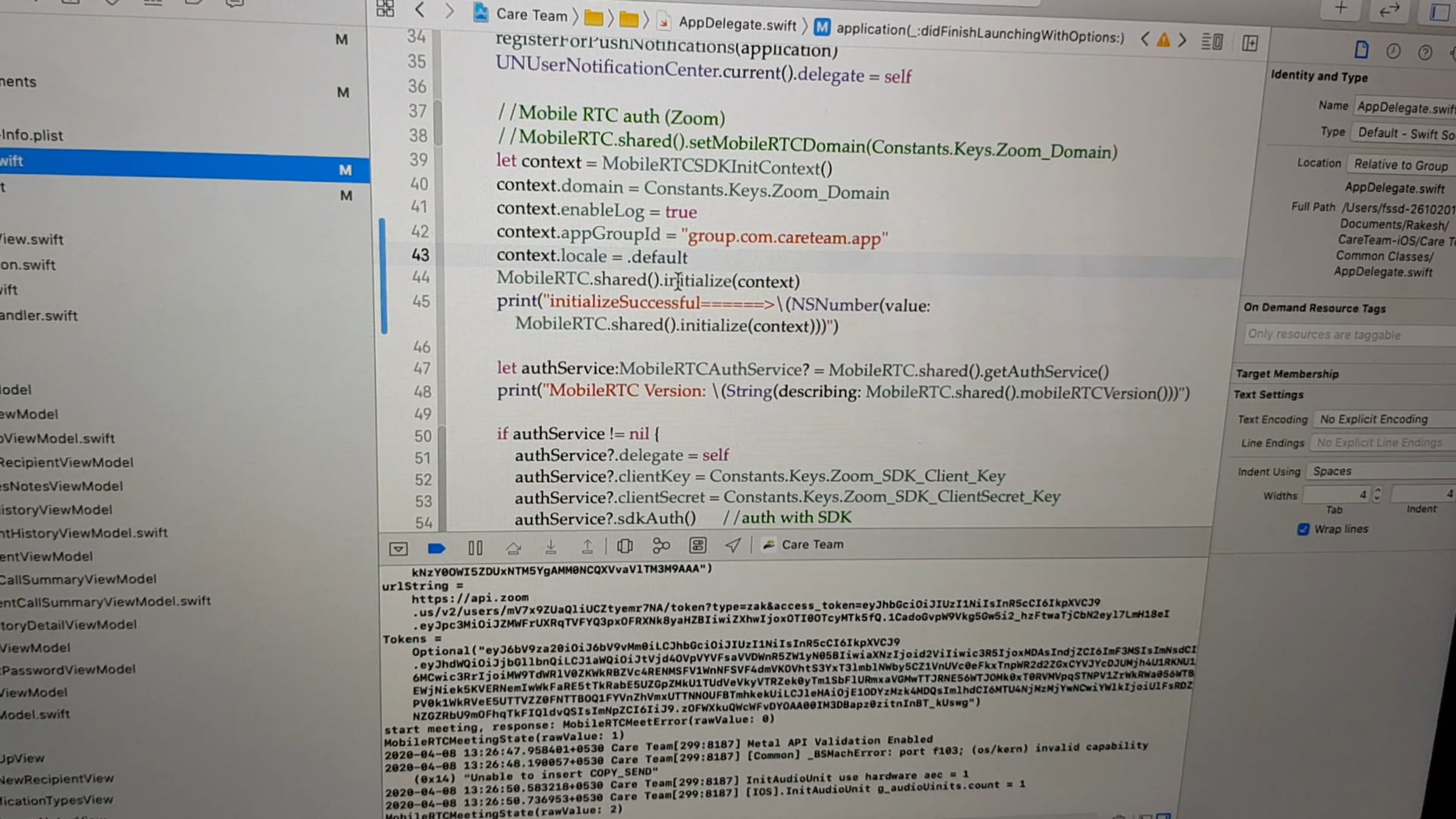1456x819 pixels.
Task: Expand the Target Membership section
Action: pyautogui.click(x=1287, y=374)
